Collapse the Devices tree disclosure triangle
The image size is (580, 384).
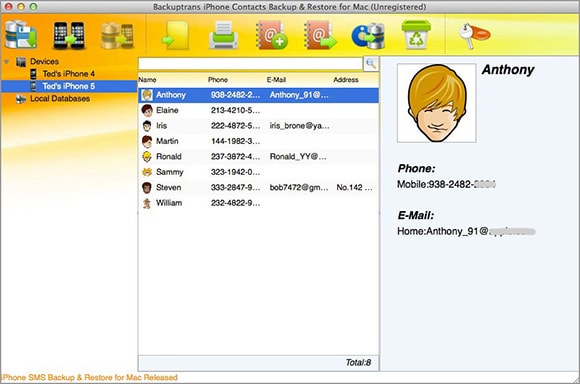click(7, 61)
